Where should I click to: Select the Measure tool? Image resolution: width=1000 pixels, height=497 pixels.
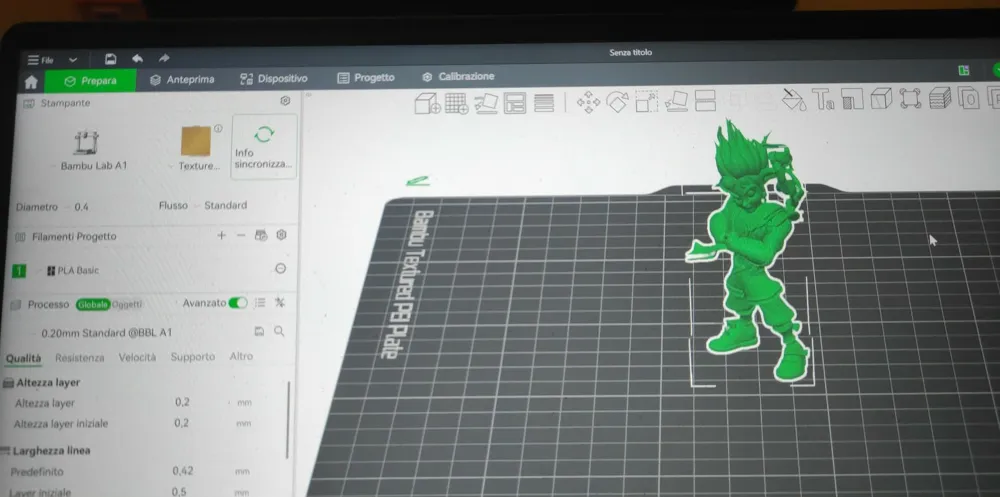[910, 99]
